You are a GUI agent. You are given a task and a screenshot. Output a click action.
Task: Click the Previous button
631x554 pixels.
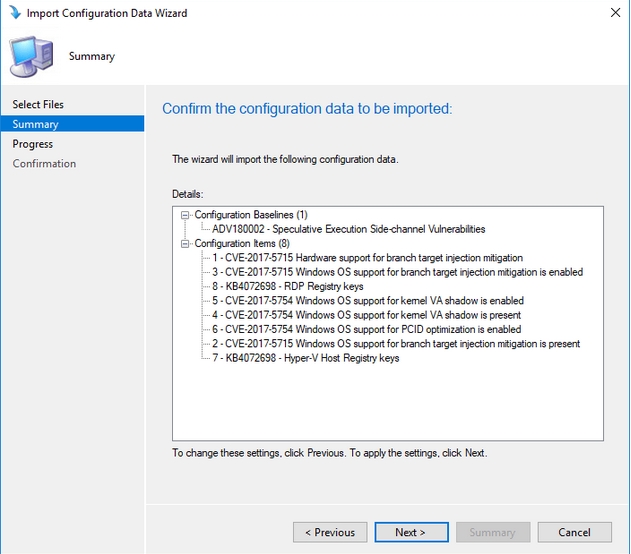click(329, 532)
